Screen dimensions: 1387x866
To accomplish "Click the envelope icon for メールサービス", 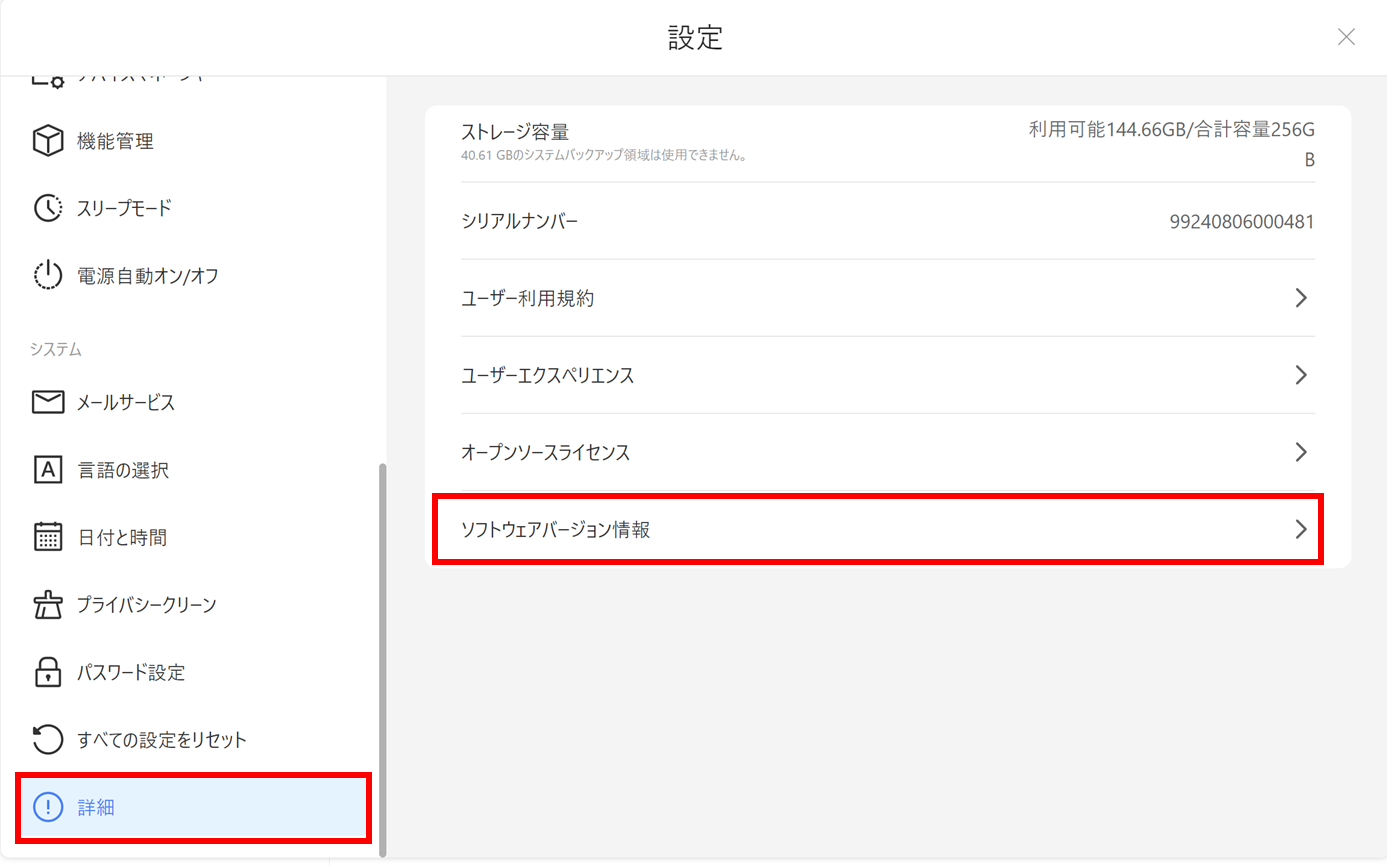I will (x=48, y=402).
